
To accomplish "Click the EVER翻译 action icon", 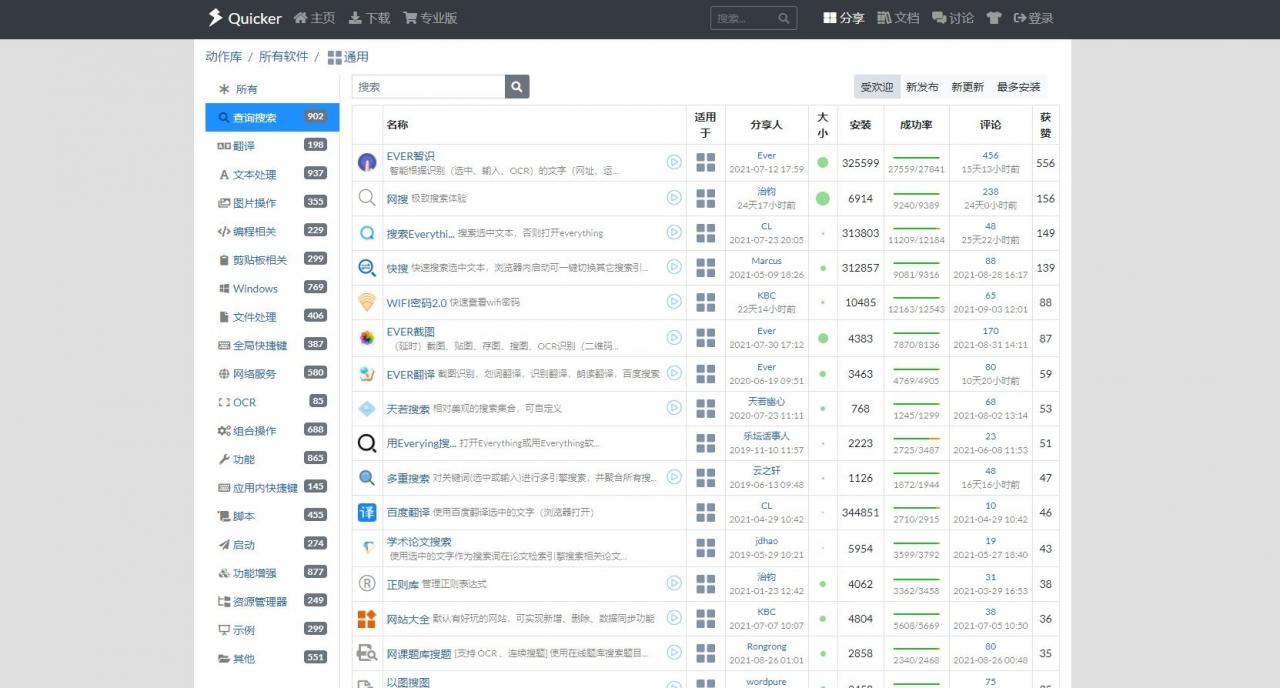I will click(x=367, y=374).
